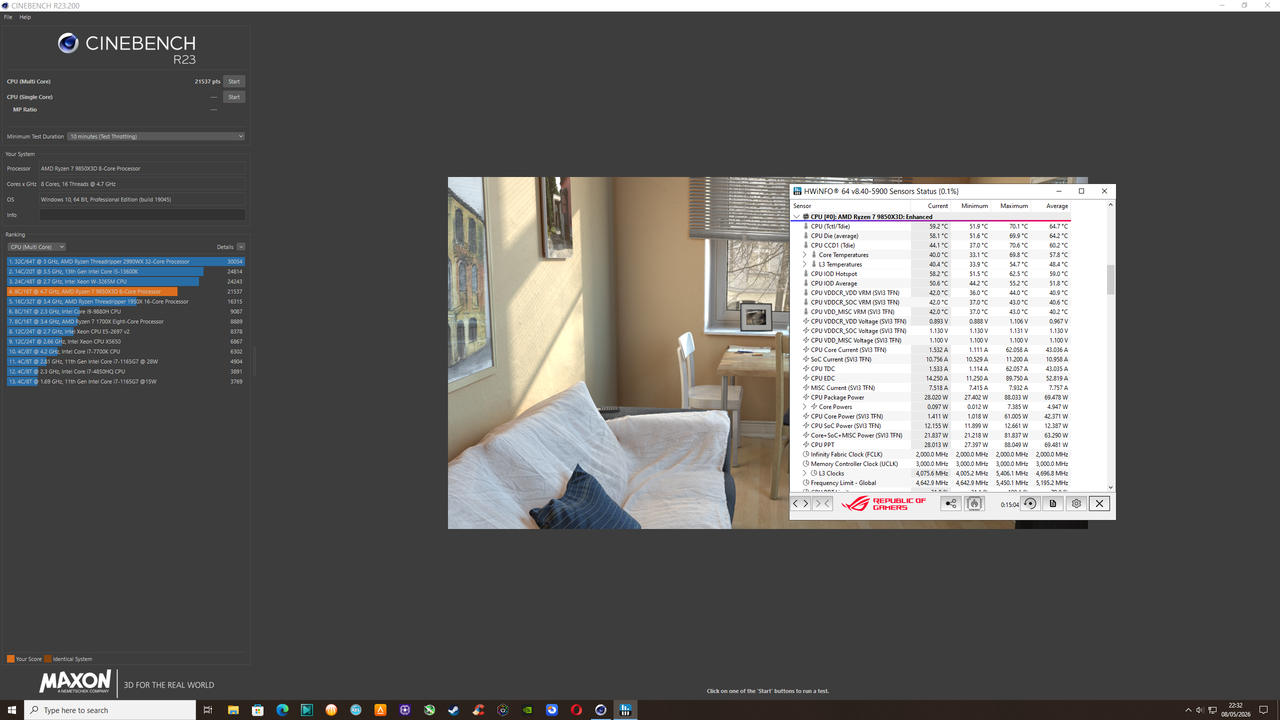Open Microsoft Store from the taskbar
The image size is (1280, 720).
(258, 710)
